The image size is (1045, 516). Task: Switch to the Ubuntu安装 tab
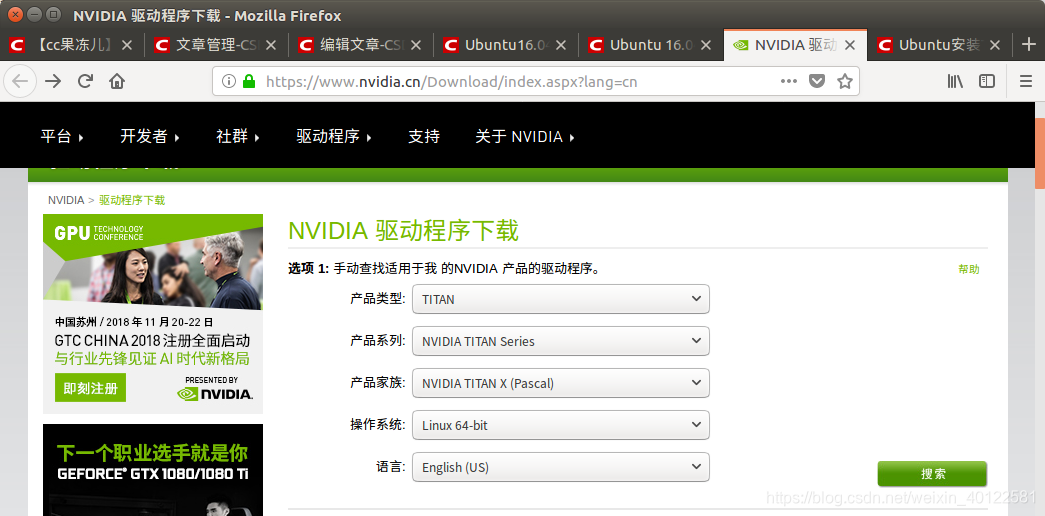pos(940,45)
